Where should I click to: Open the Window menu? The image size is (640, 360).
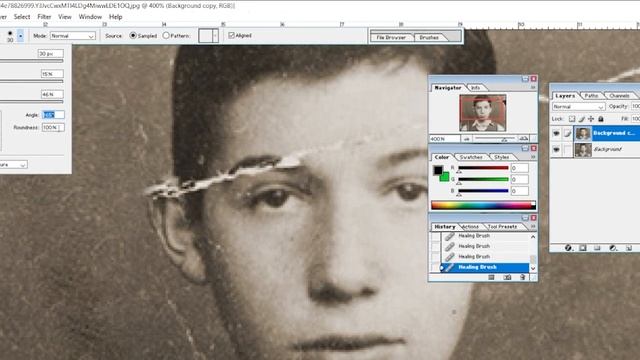90,17
